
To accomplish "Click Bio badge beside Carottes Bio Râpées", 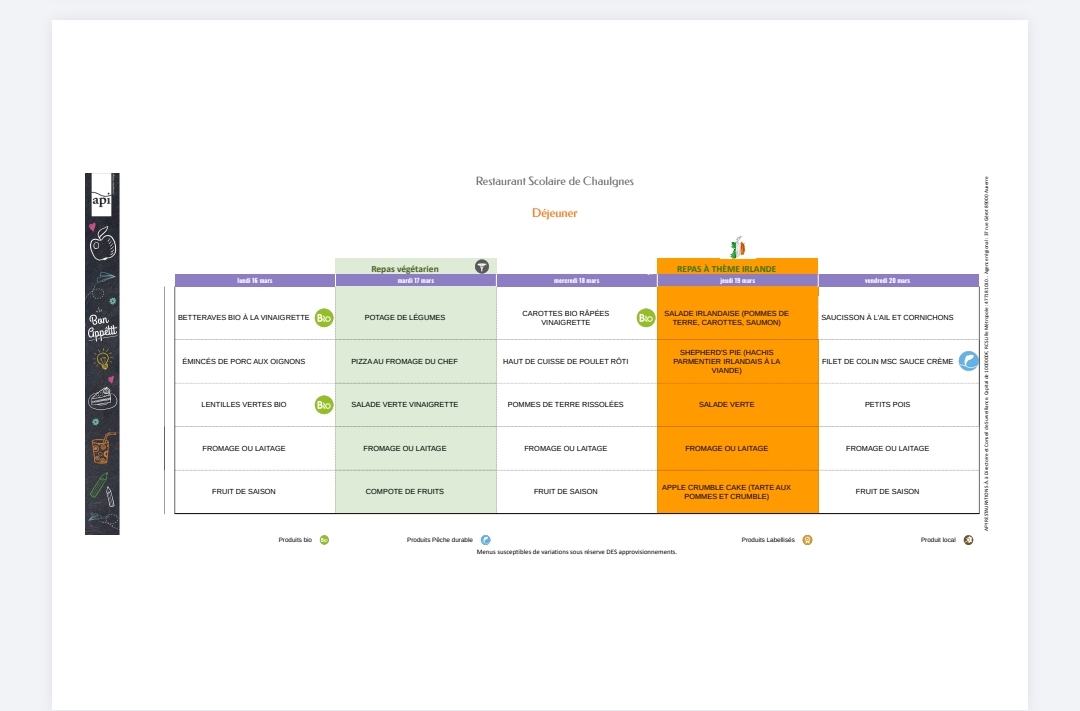I will (646, 318).
